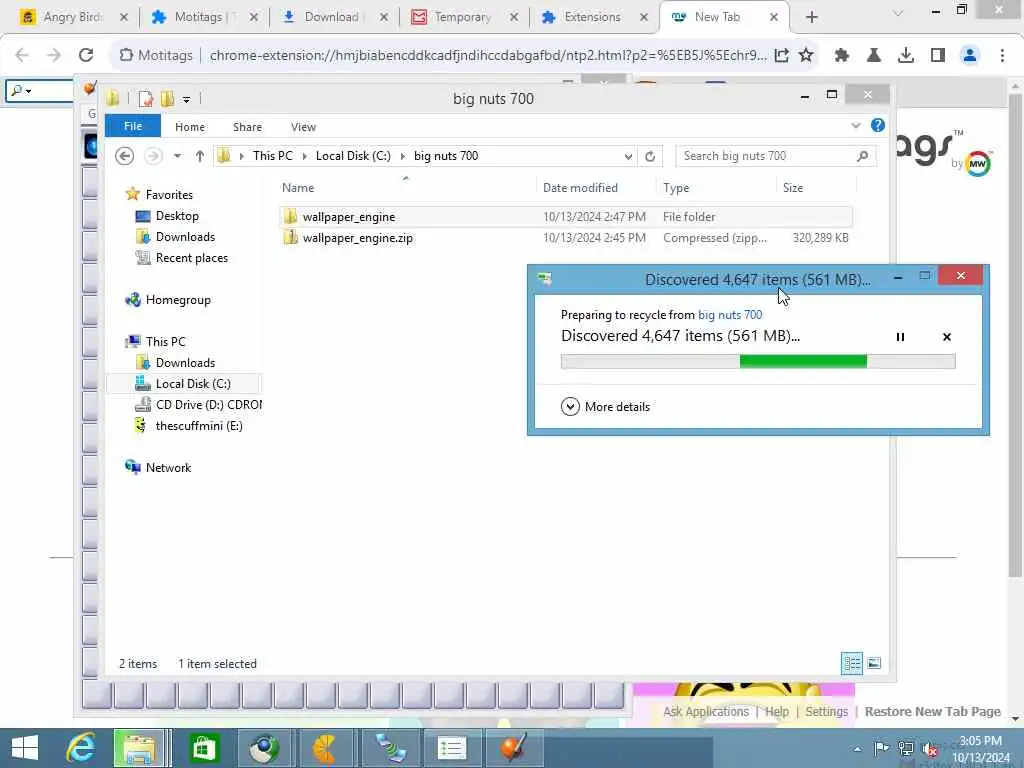Open recent locations dropdown arrow
The height and width of the screenshot is (768, 1024).
click(177, 156)
